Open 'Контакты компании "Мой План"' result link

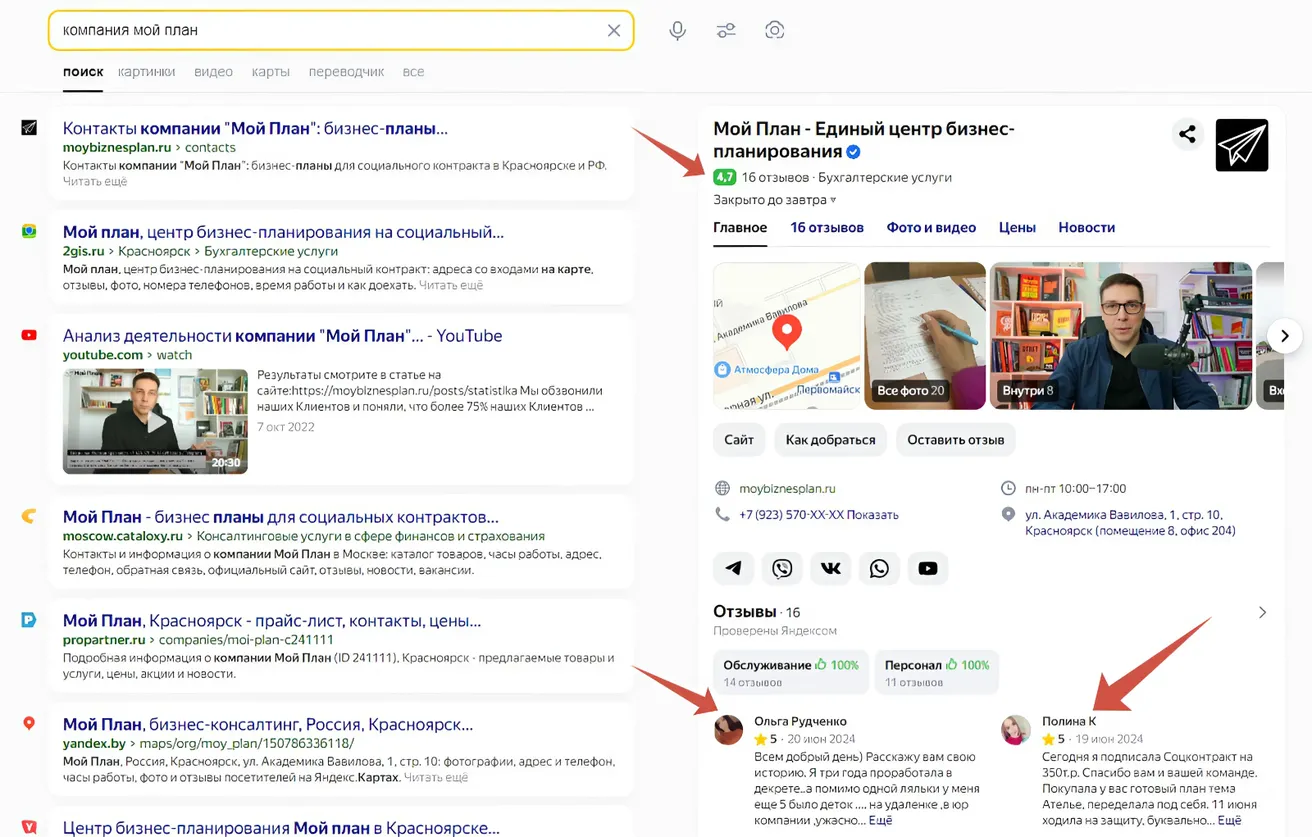255,129
